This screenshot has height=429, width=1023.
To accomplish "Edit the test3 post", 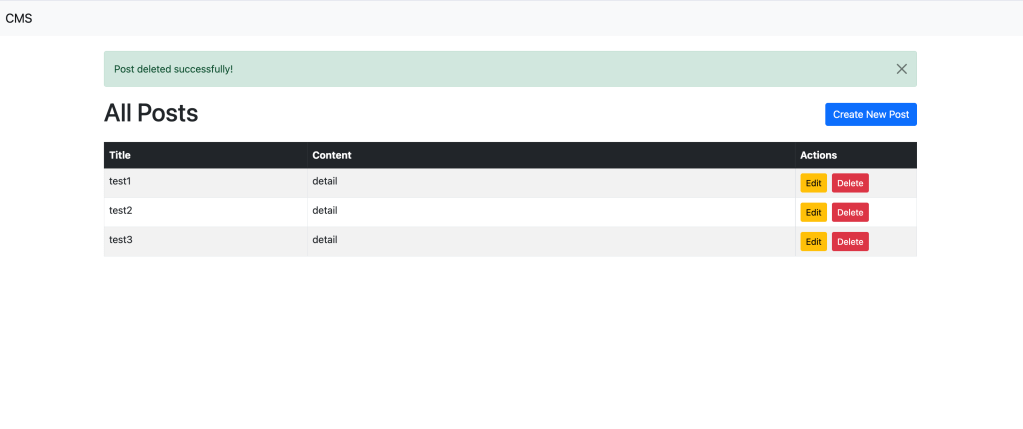I will 813,241.
